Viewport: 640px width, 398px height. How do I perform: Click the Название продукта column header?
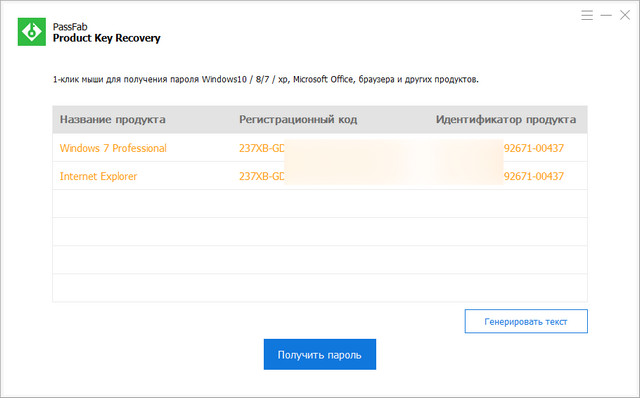coord(113,119)
